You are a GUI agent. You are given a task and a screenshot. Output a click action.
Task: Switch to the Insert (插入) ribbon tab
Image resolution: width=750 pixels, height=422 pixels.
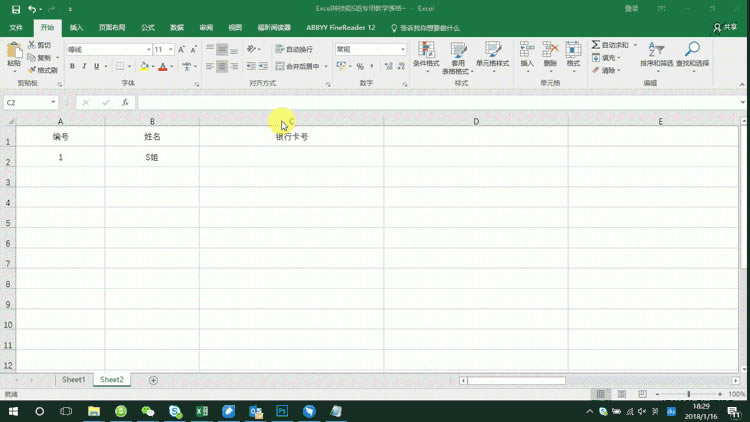(x=76, y=28)
